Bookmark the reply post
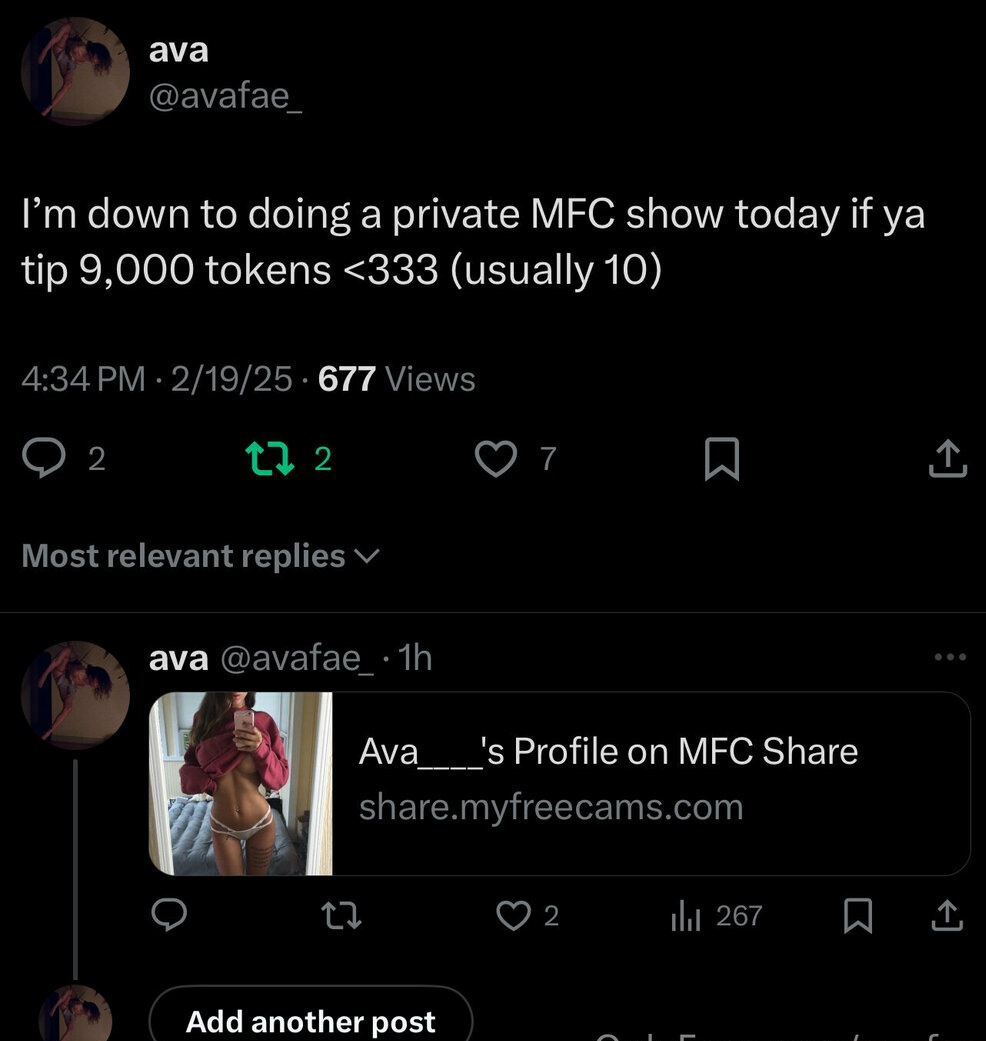This screenshot has width=986, height=1041. pyautogui.click(x=857, y=916)
